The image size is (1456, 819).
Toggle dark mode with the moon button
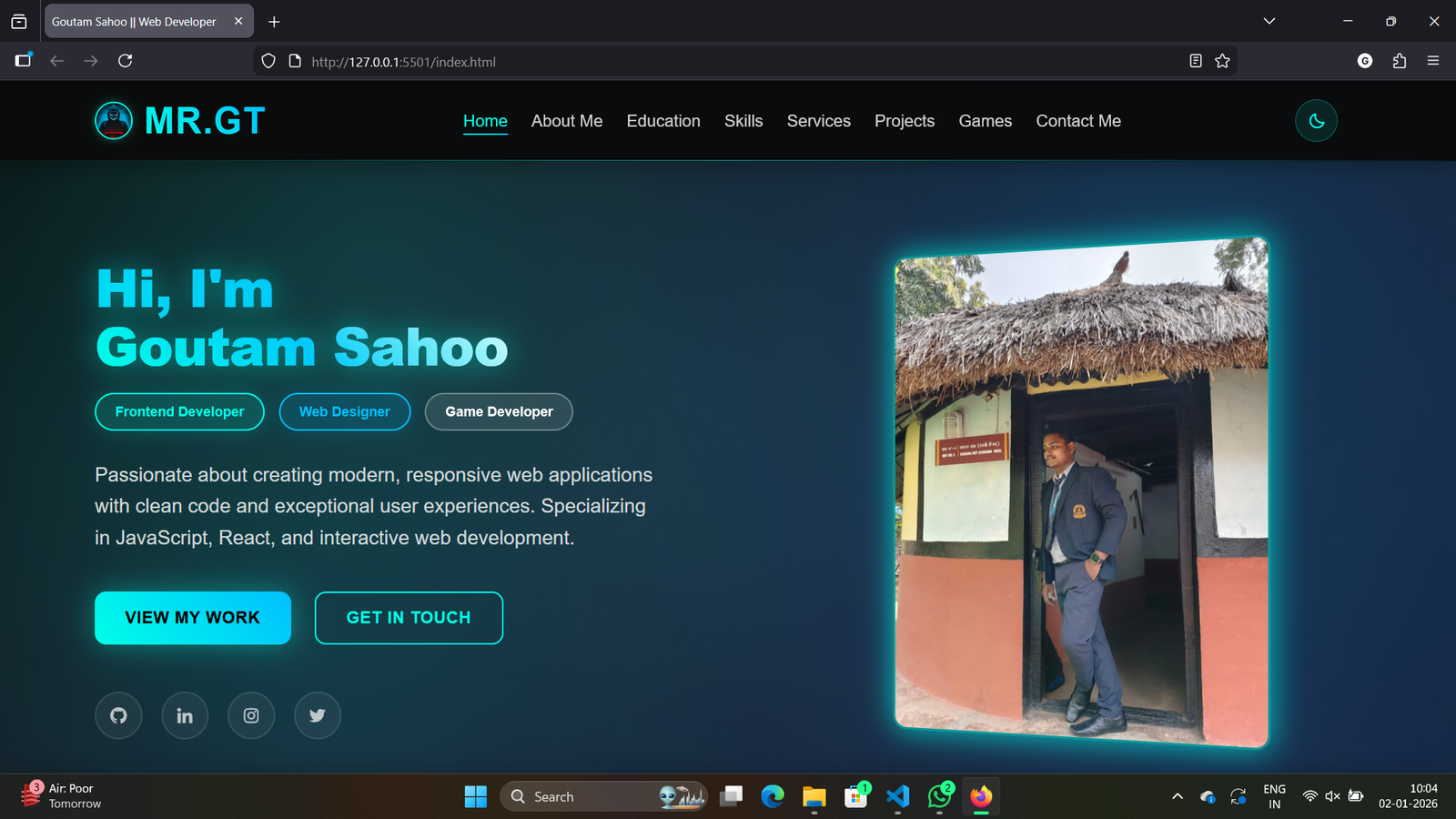tap(1316, 120)
